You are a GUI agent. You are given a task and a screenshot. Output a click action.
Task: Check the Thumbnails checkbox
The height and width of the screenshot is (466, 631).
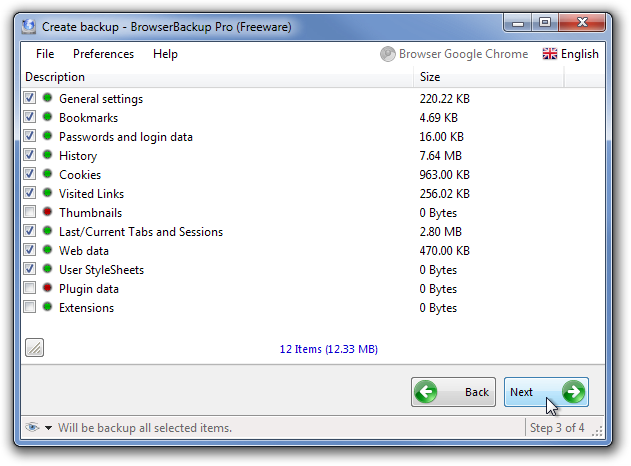[29, 212]
